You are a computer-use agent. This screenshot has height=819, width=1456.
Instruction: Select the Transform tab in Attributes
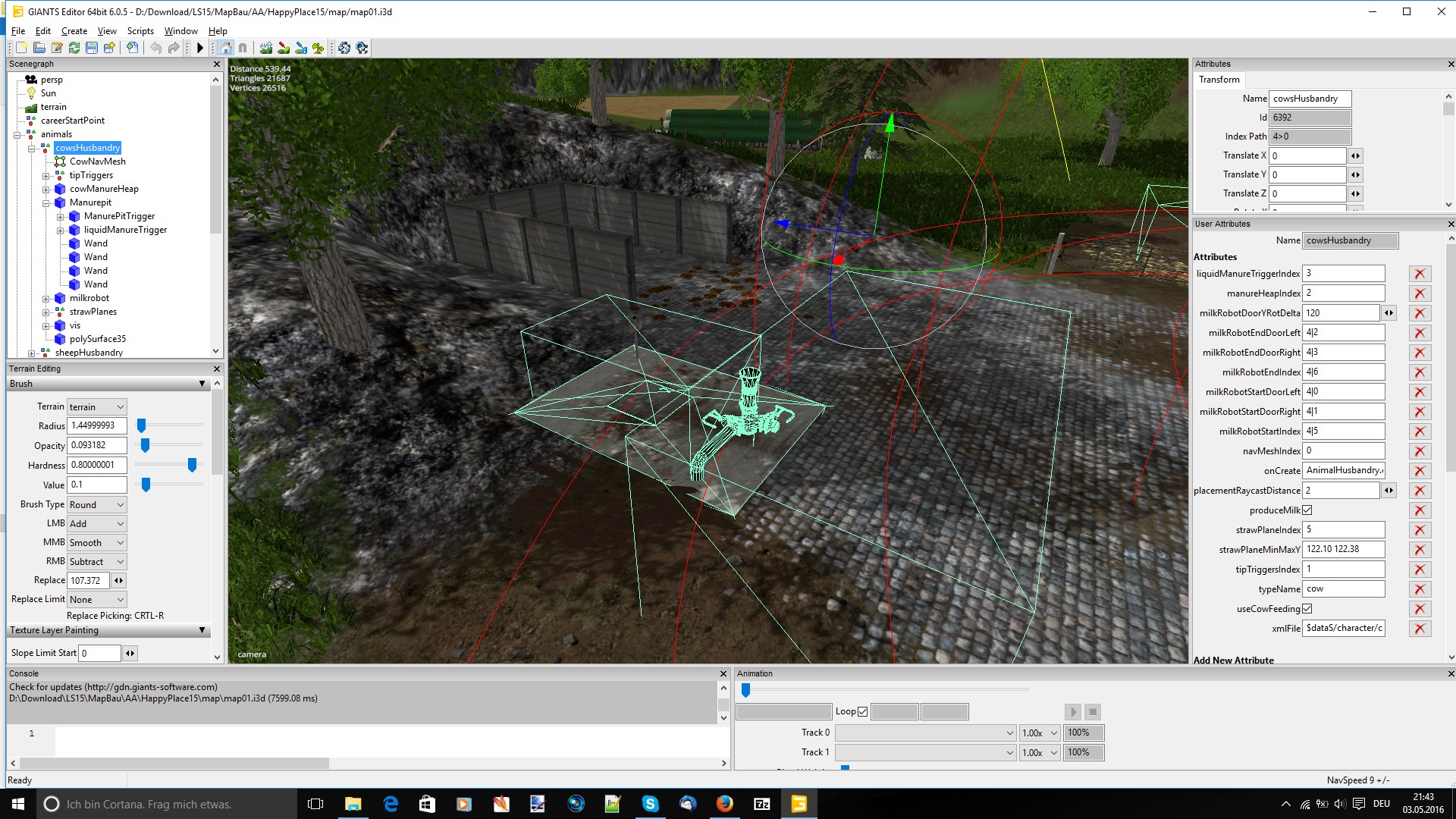(x=1219, y=80)
